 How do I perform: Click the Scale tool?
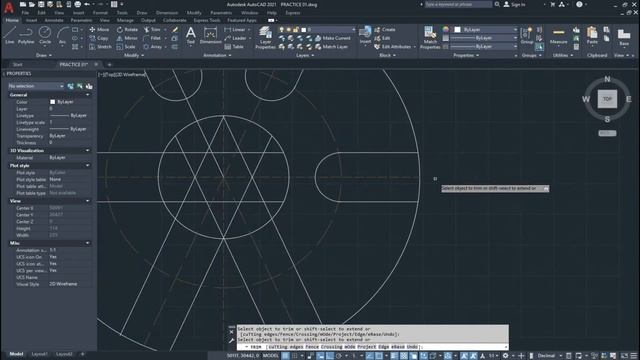(126, 47)
